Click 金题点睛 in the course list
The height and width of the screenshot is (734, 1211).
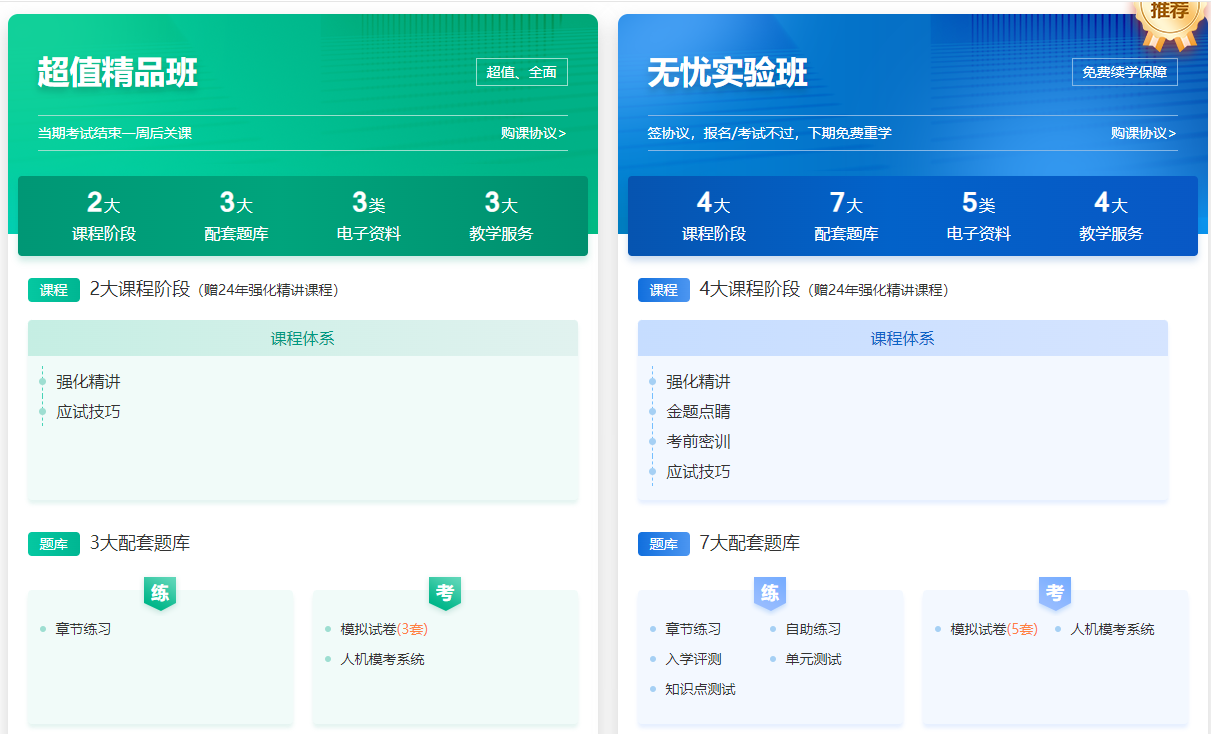pos(698,411)
